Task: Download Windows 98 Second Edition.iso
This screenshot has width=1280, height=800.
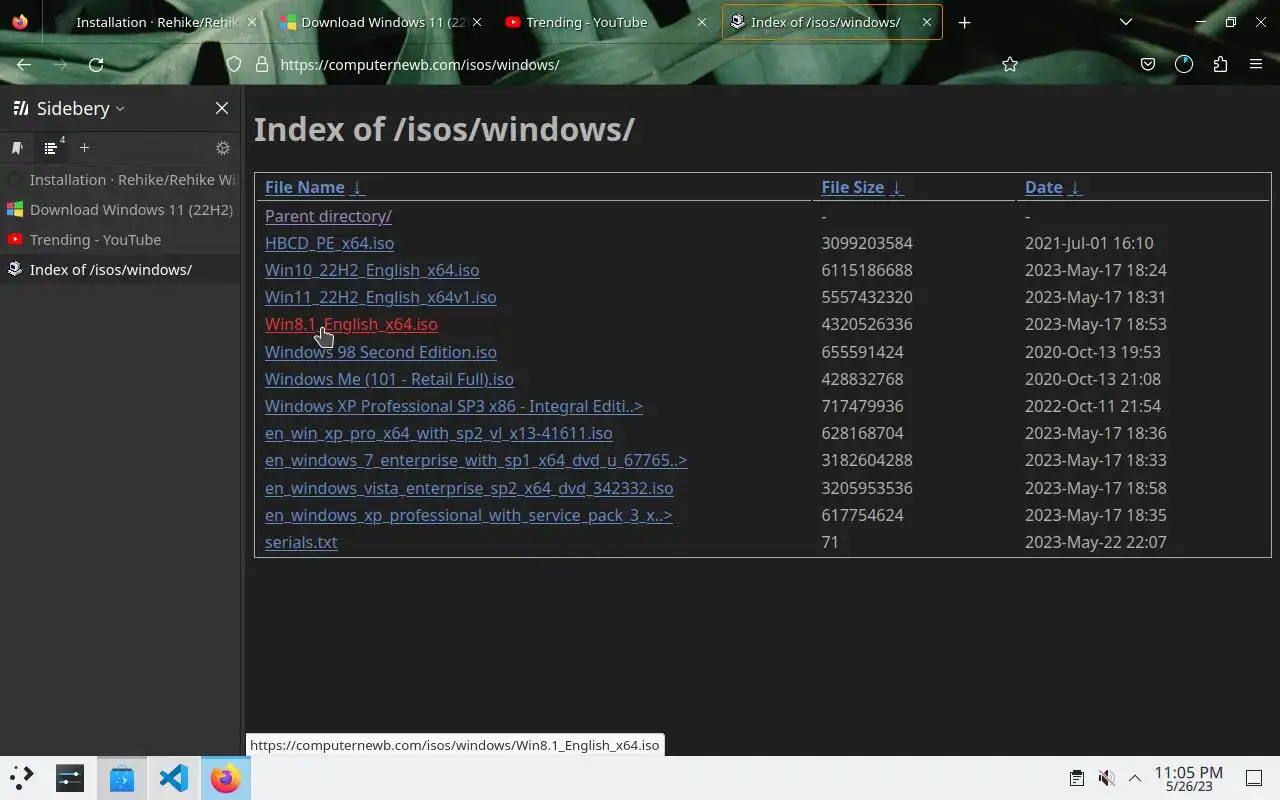Action: pos(380,352)
